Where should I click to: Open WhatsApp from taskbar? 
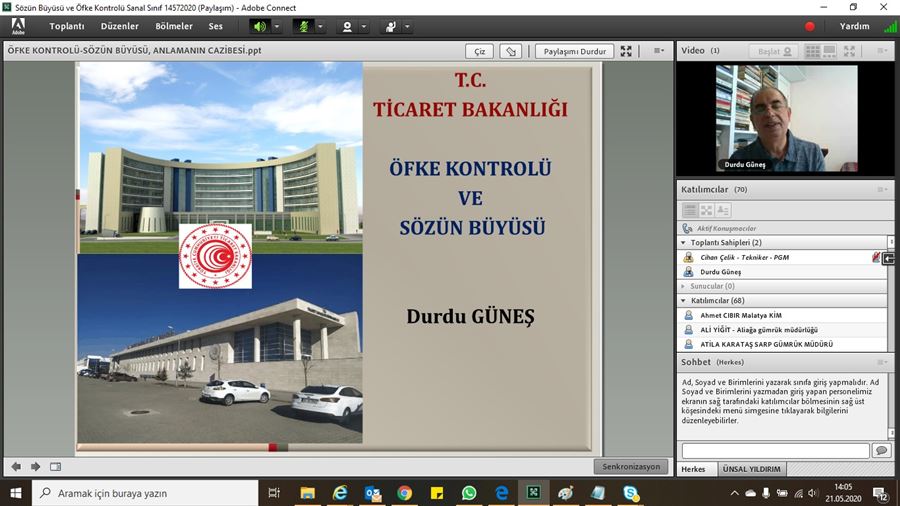pos(469,493)
